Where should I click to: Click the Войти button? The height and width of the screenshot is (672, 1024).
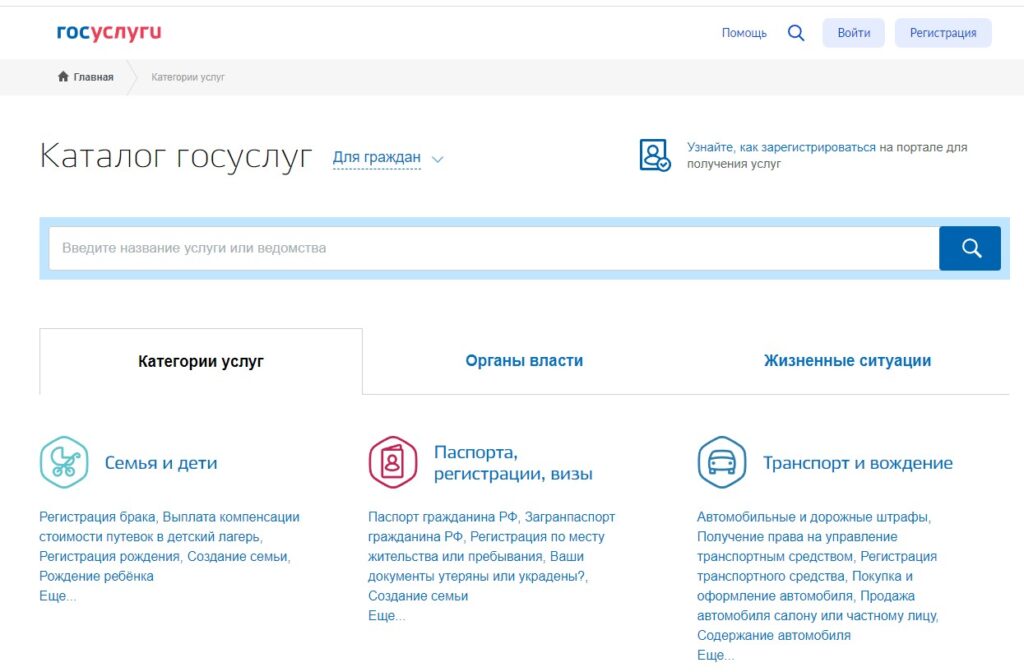[853, 32]
